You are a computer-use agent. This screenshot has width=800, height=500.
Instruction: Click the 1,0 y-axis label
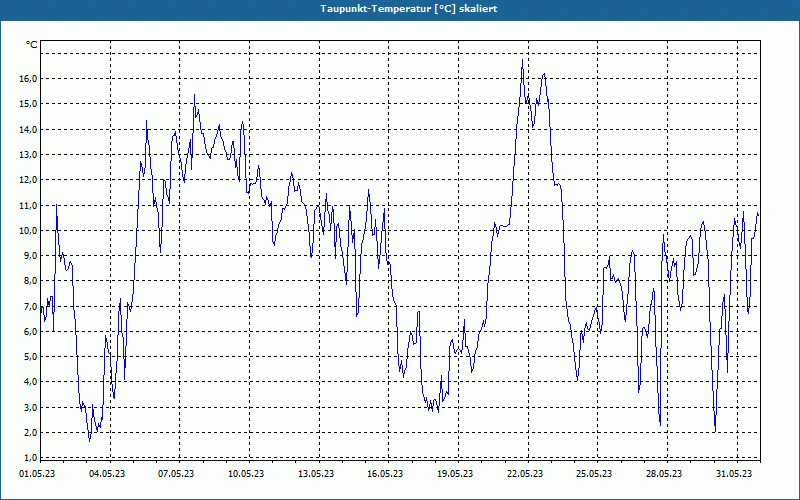30,458
